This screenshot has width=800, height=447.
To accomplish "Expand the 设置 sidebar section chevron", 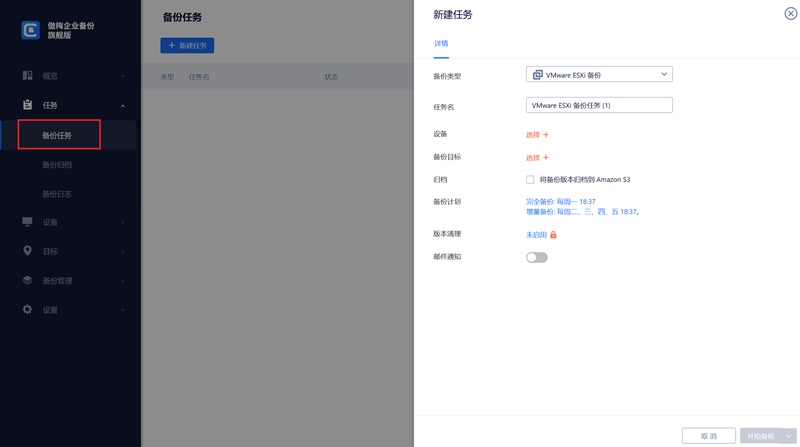I will coord(122,310).
